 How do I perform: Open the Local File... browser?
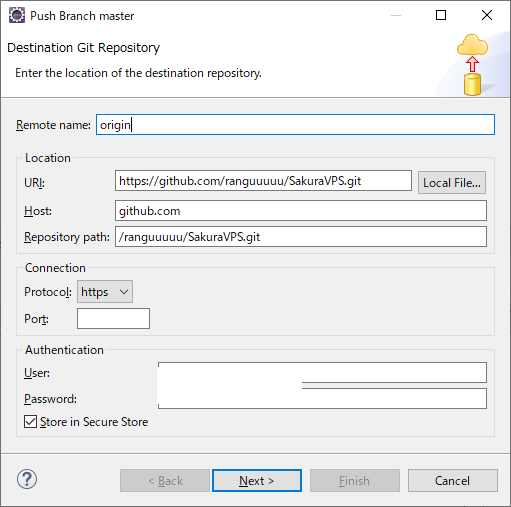(x=452, y=183)
